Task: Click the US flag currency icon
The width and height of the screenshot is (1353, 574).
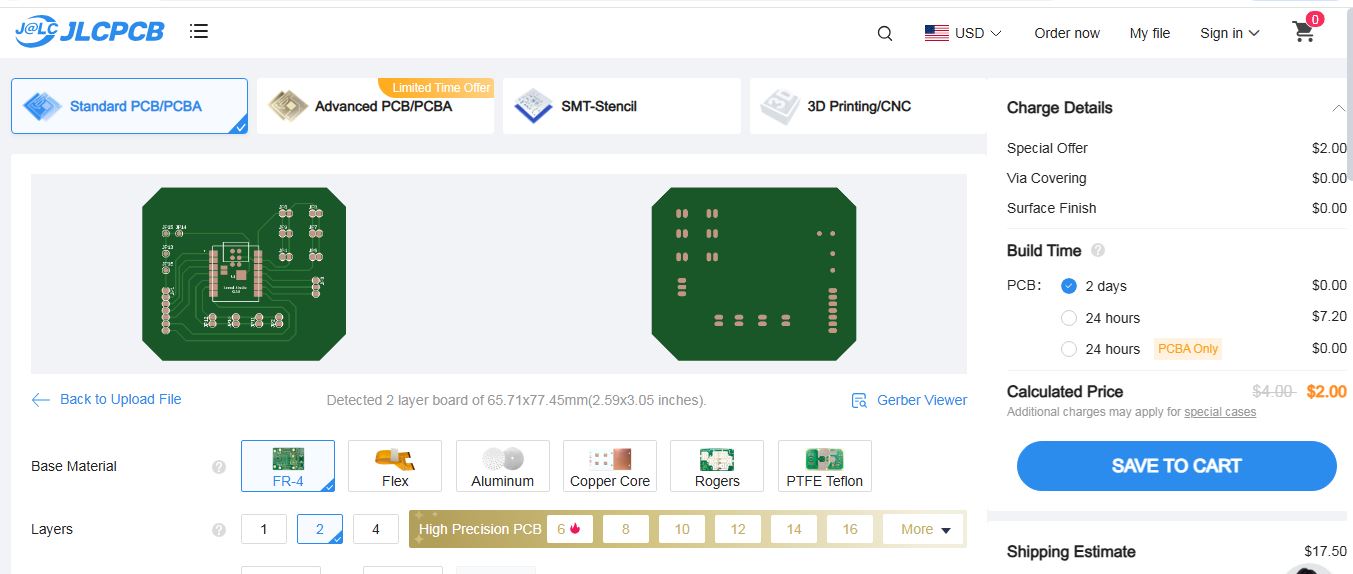Action: [937, 33]
